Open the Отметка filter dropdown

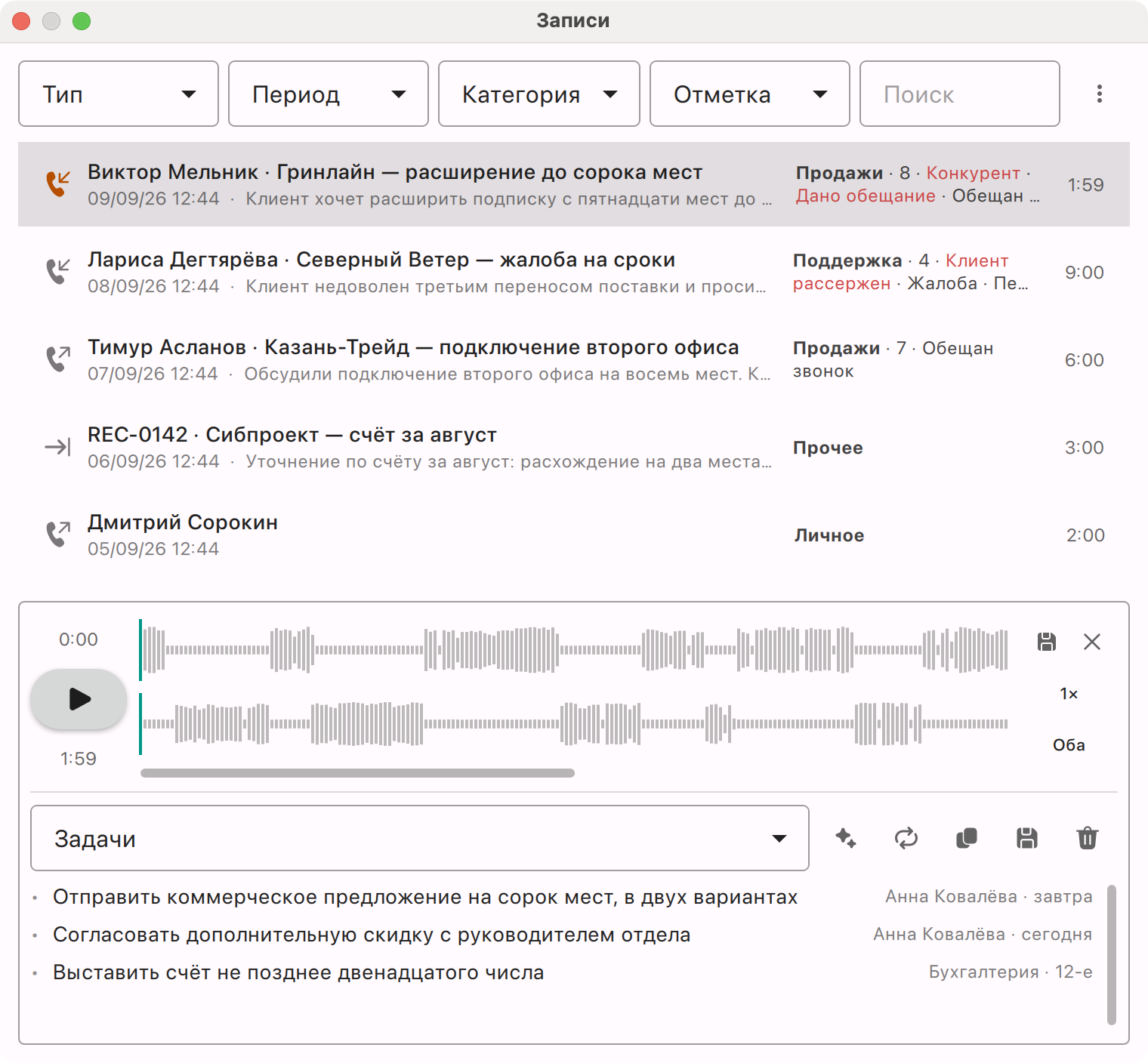(x=750, y=94)
